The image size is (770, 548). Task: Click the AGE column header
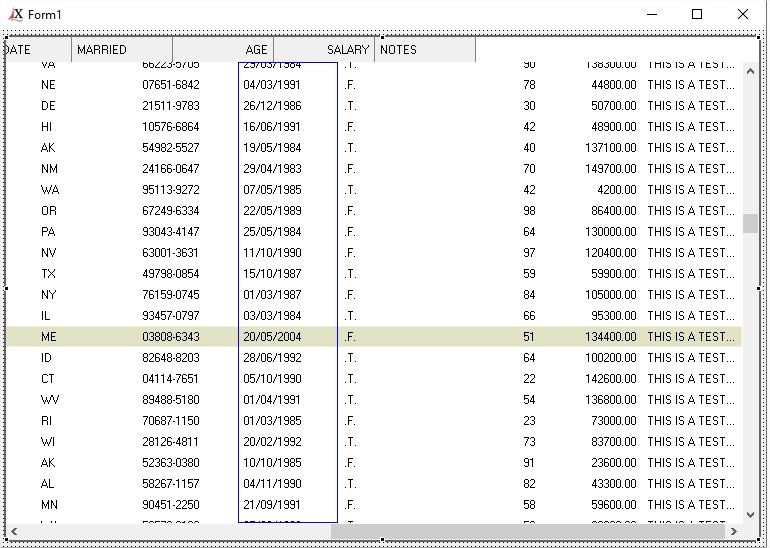click(223, 50)
